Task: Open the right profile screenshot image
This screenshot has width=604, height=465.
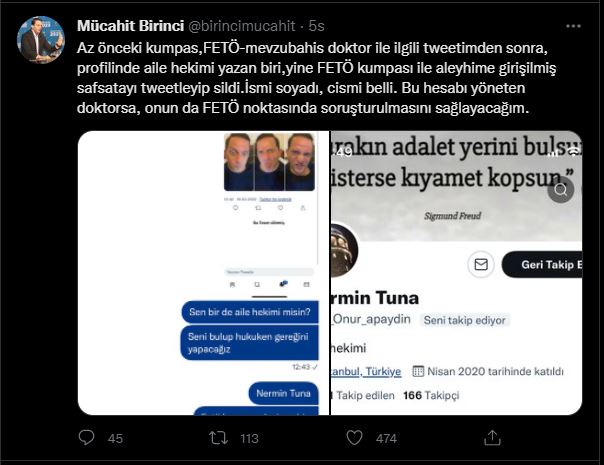Action: [456, 273]
